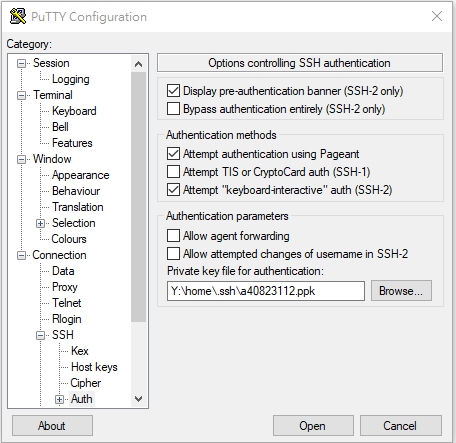Click the private key file path field

[266, 291]
